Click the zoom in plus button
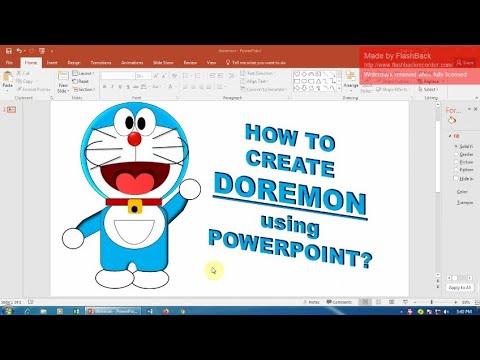 point(456,302)
